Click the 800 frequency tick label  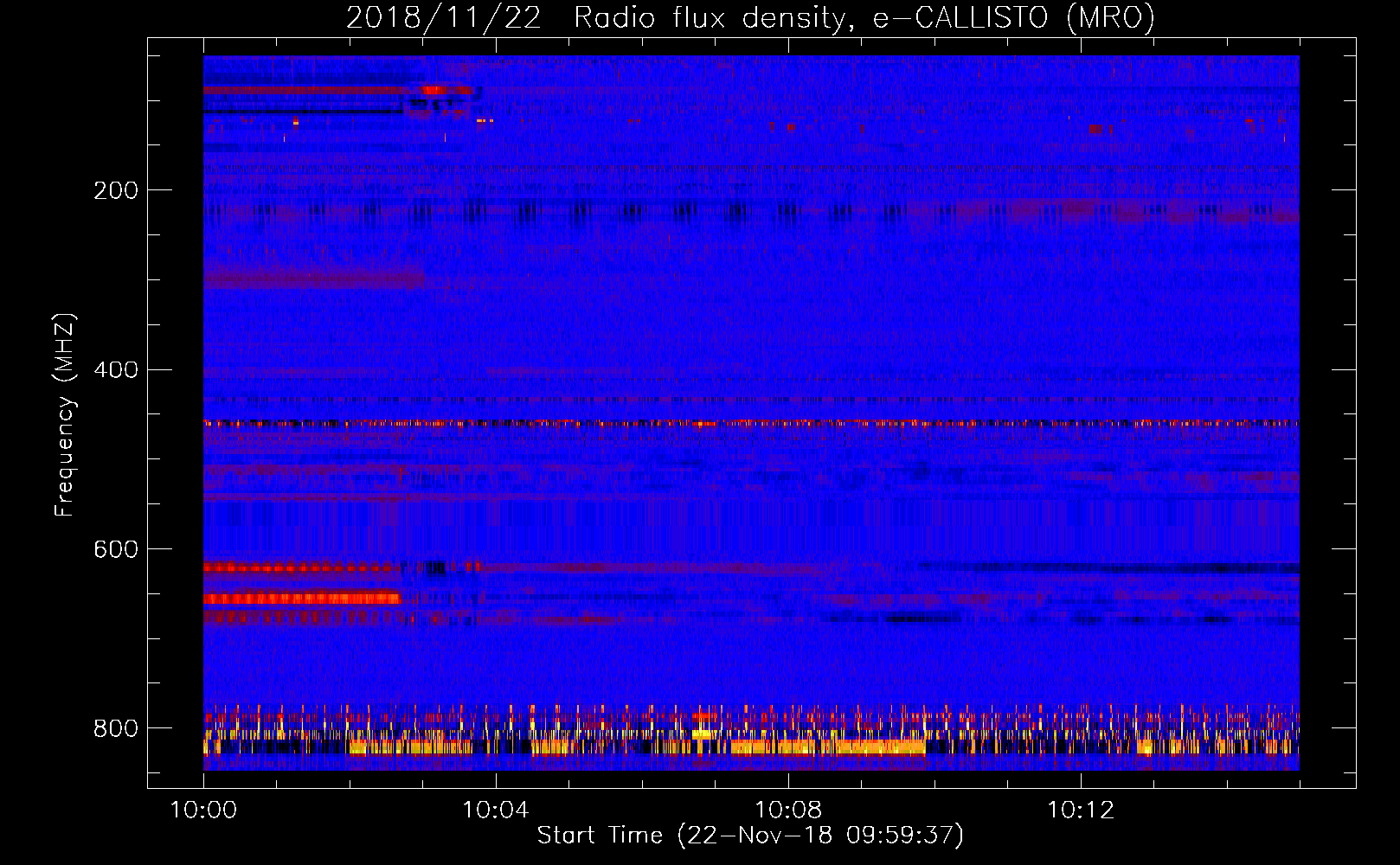click(x=116, y=729)
